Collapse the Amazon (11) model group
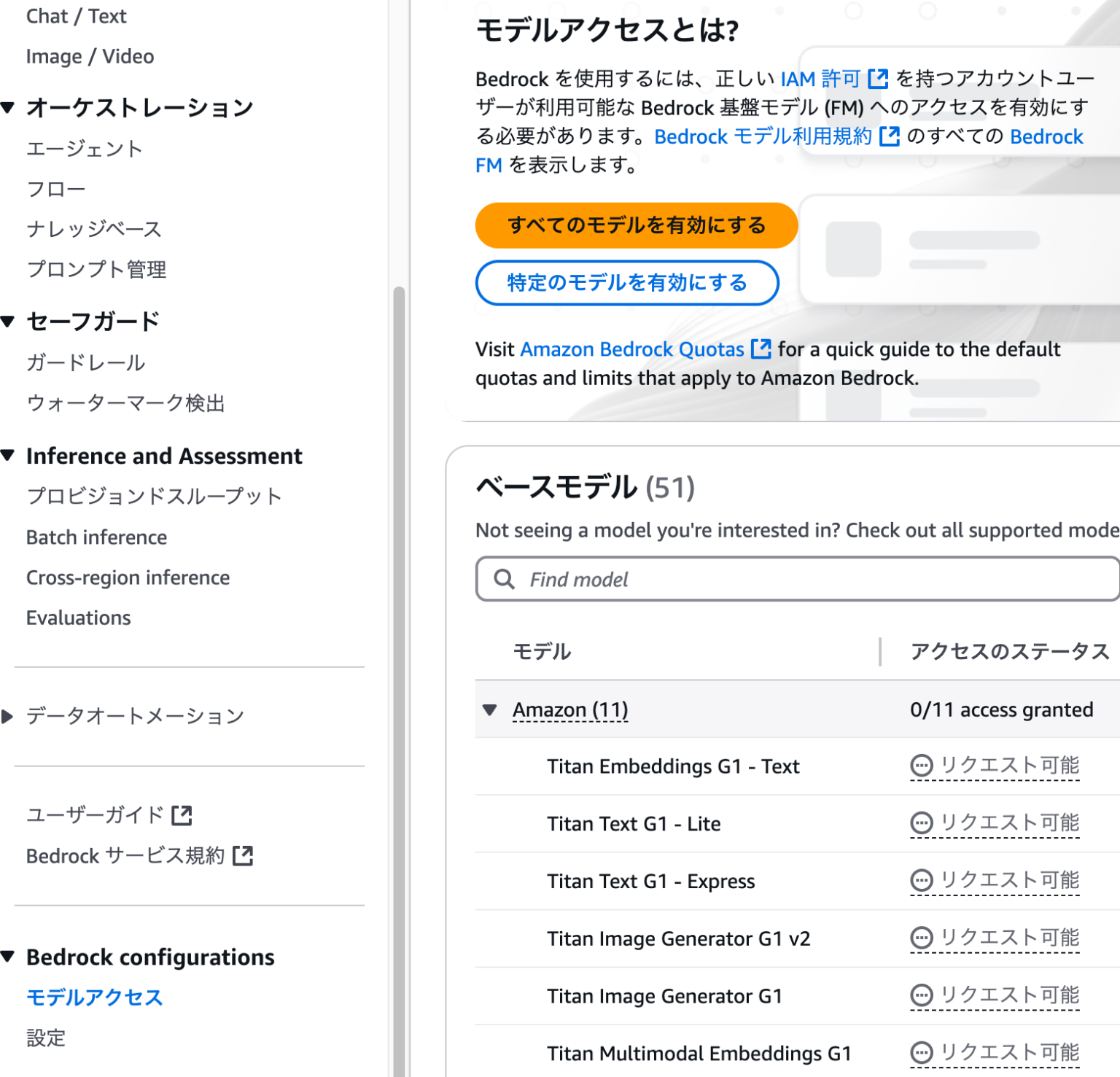 (490, 709)
